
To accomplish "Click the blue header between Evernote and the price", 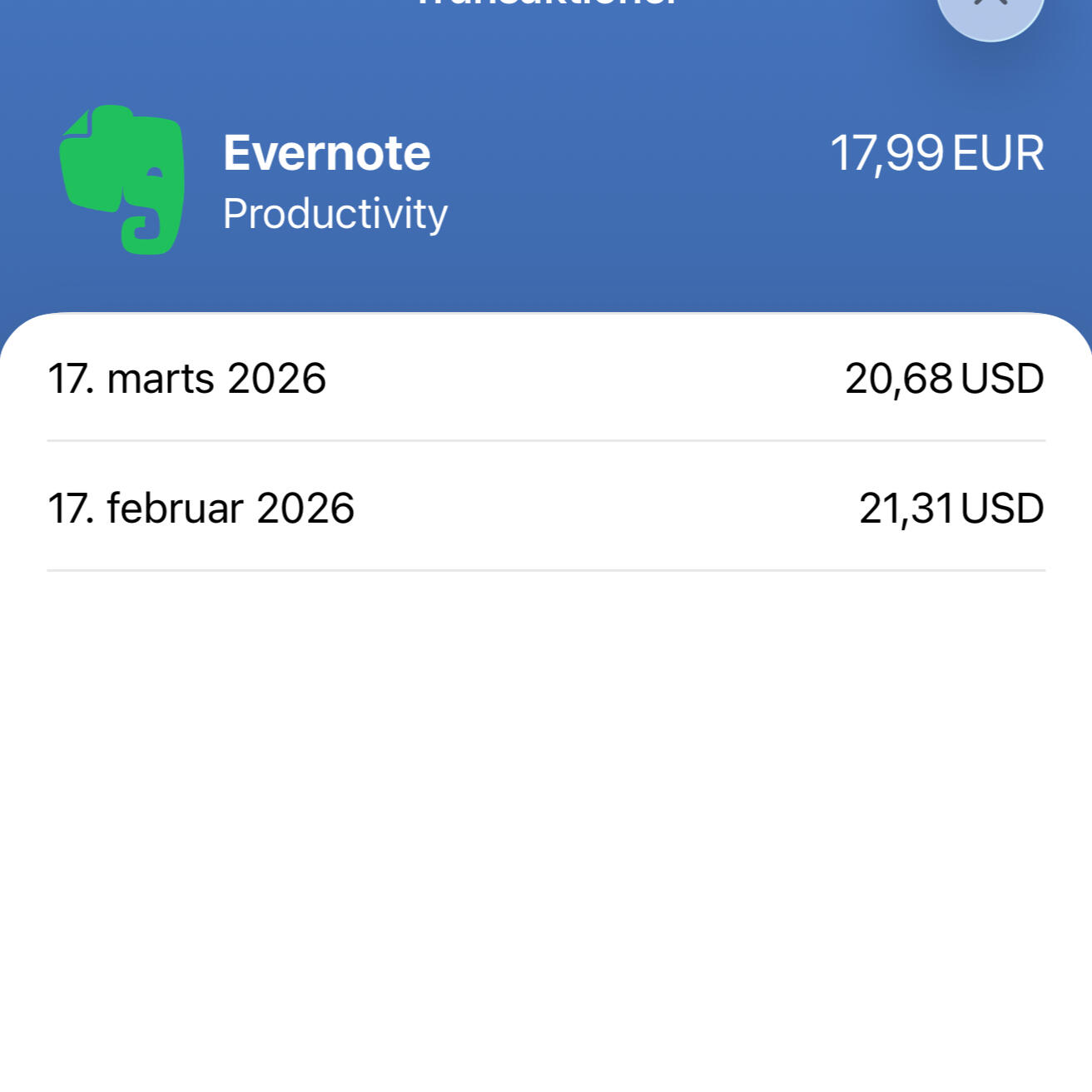I will tap(633, 153).
